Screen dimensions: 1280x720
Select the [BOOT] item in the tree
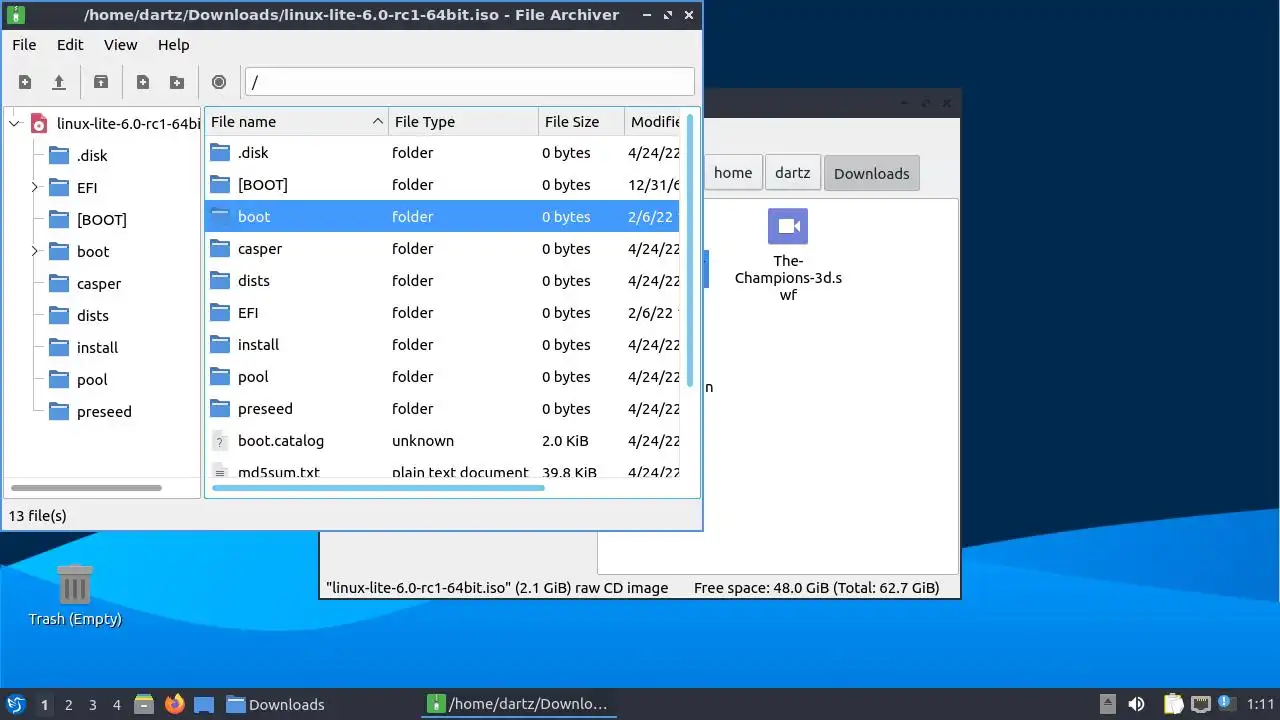pos(102,219)
